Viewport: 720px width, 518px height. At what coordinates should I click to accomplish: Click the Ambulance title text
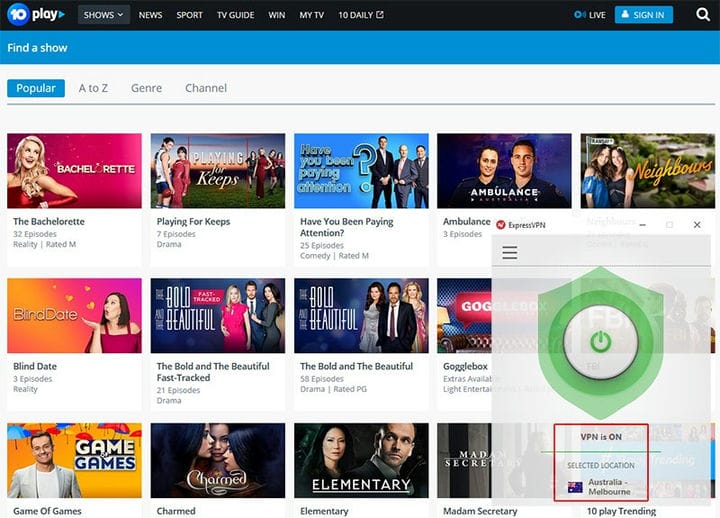[x=467, y=221]
